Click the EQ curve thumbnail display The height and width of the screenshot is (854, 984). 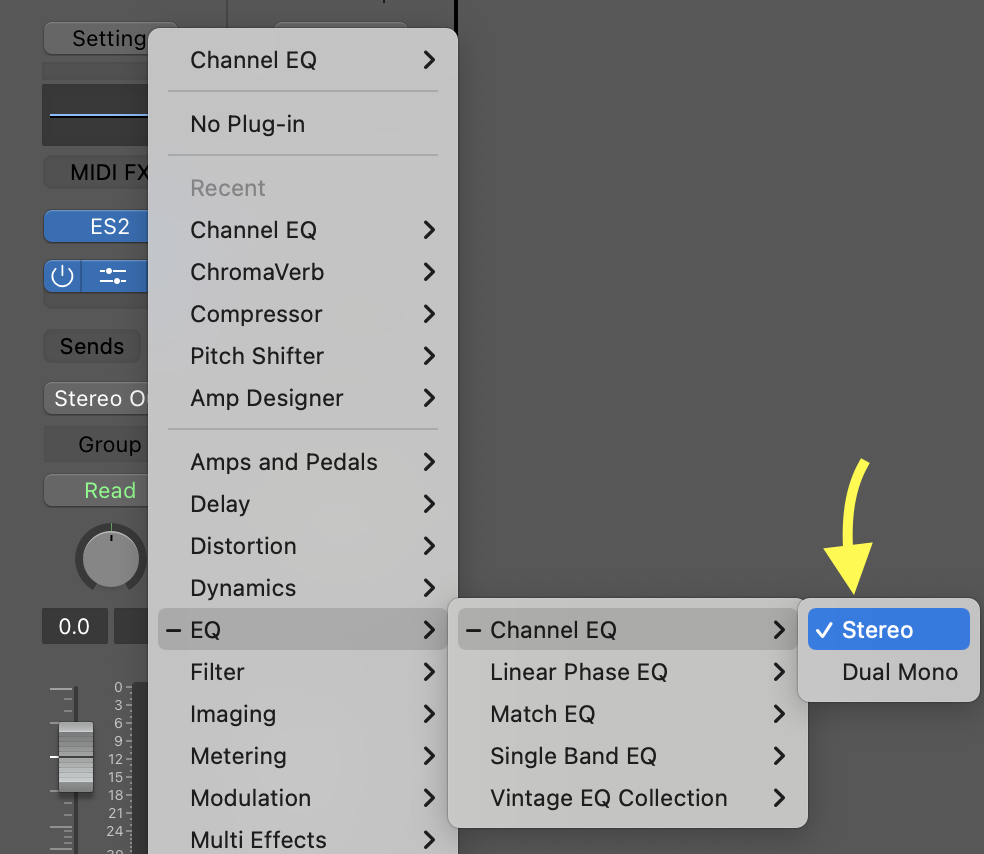click(x=98, y=115)
